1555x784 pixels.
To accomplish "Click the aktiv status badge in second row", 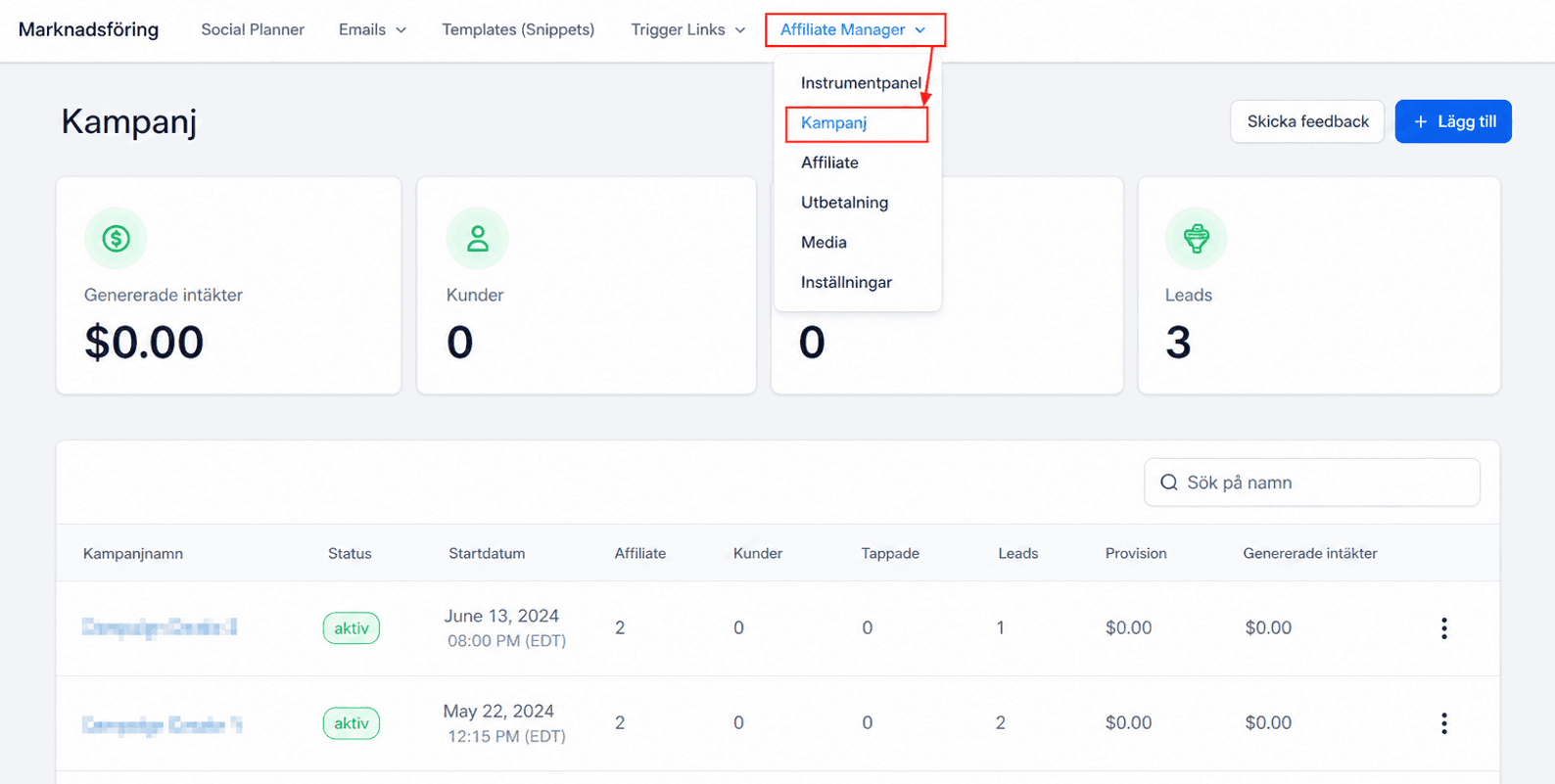I will click(352, 723).
